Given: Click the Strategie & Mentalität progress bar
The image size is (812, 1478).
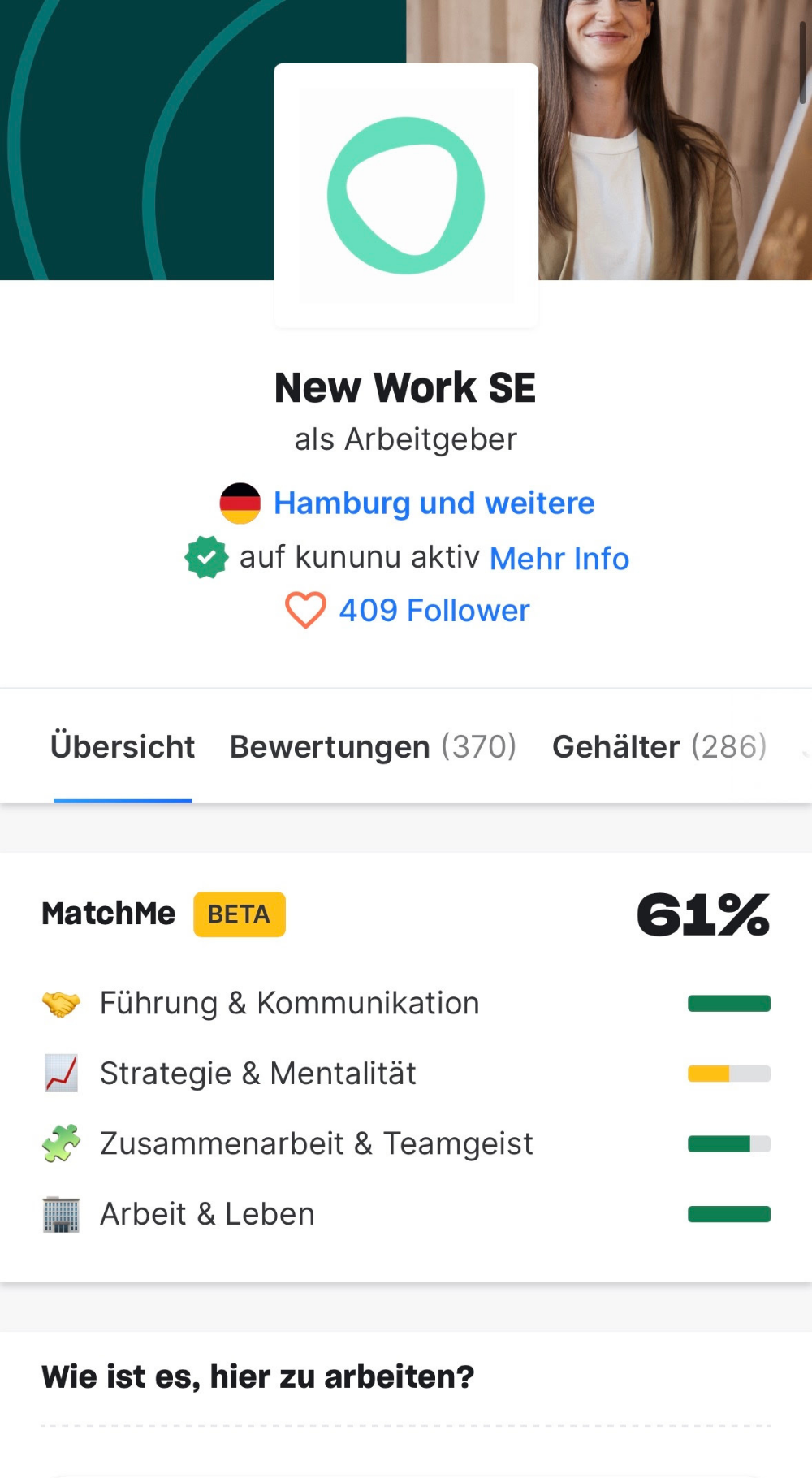Looking at the screenshot, I should coord(728,1074).
